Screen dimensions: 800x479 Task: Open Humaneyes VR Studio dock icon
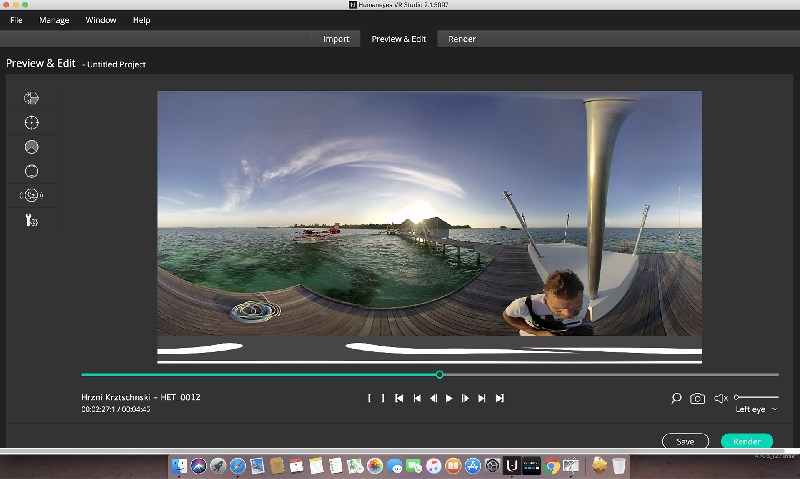(x=512, y=465)
